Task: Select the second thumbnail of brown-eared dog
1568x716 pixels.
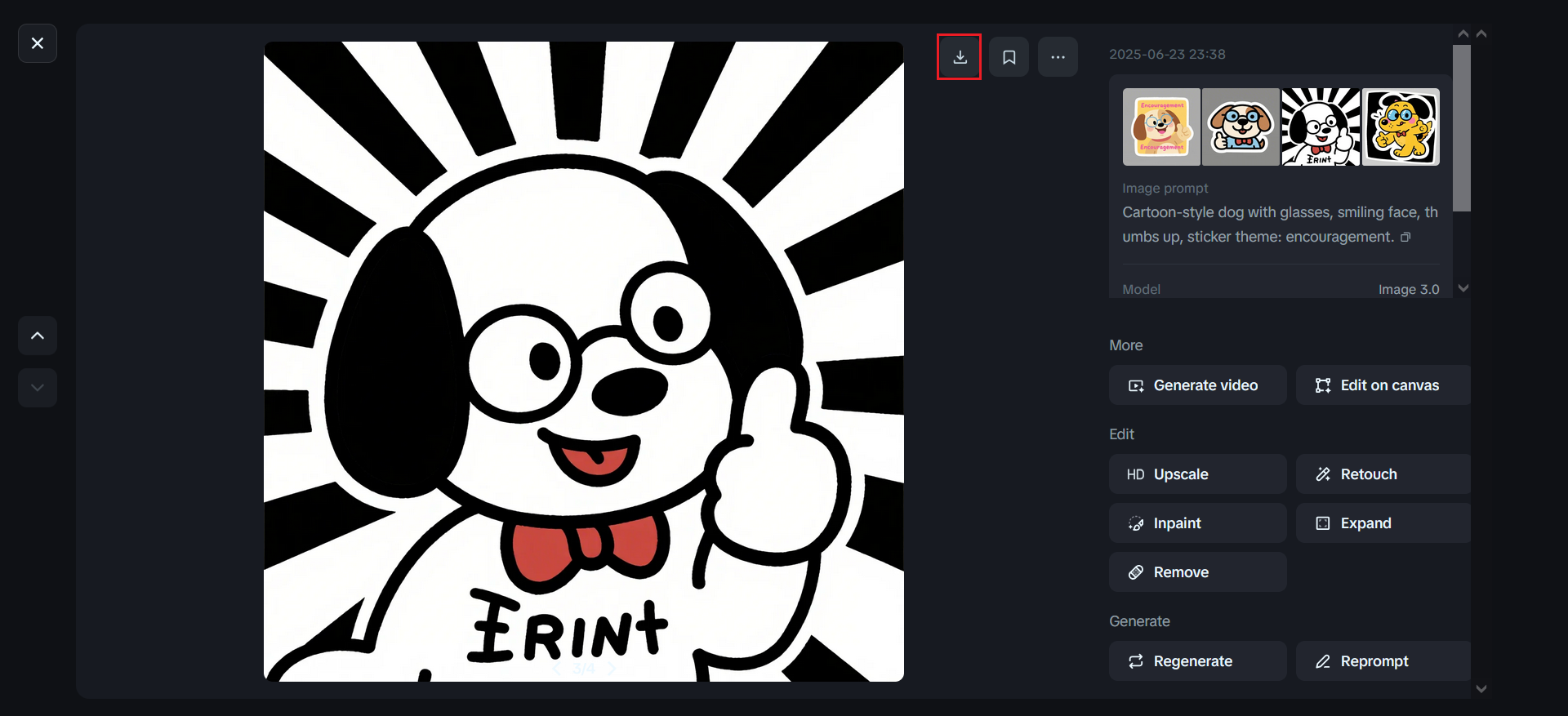Action: (x=1241, y=127)
